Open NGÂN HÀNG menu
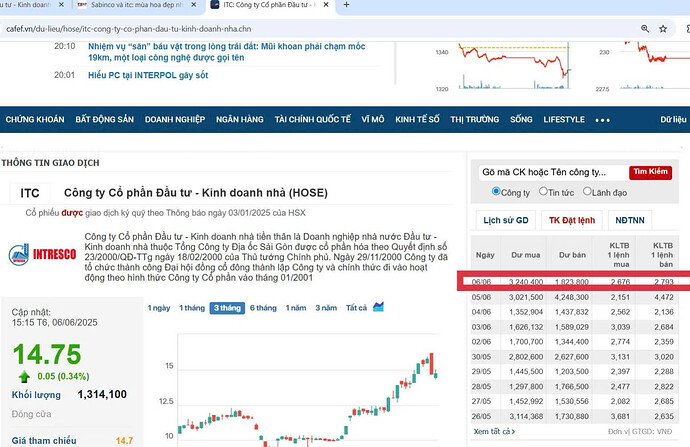This screenshot has height=447, width=690. [239, 120]
